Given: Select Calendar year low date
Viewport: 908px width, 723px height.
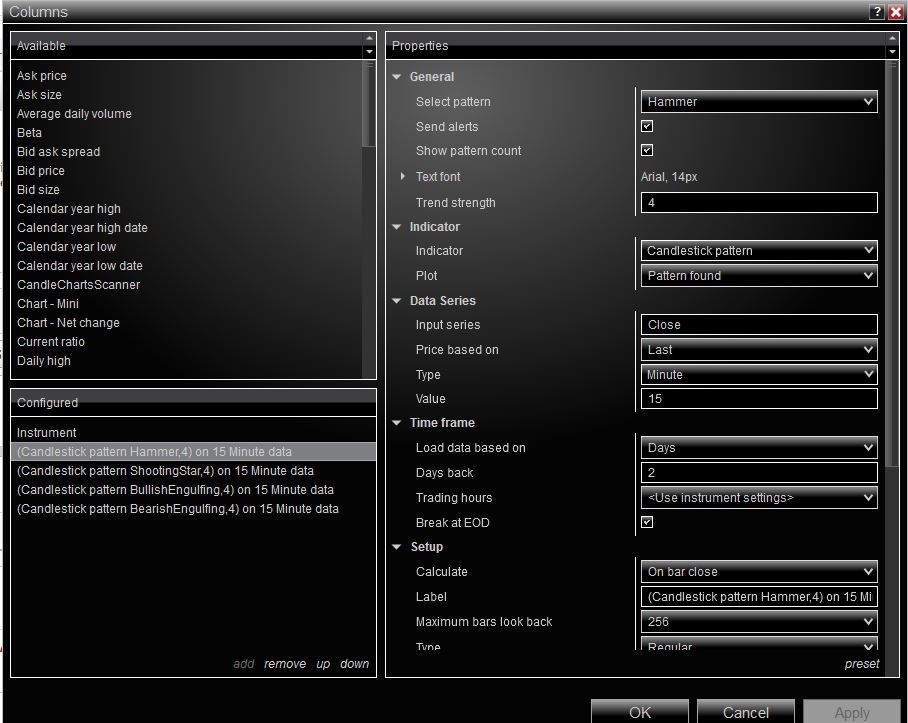Looking at the screenshot, I should (x=80, y=266).
